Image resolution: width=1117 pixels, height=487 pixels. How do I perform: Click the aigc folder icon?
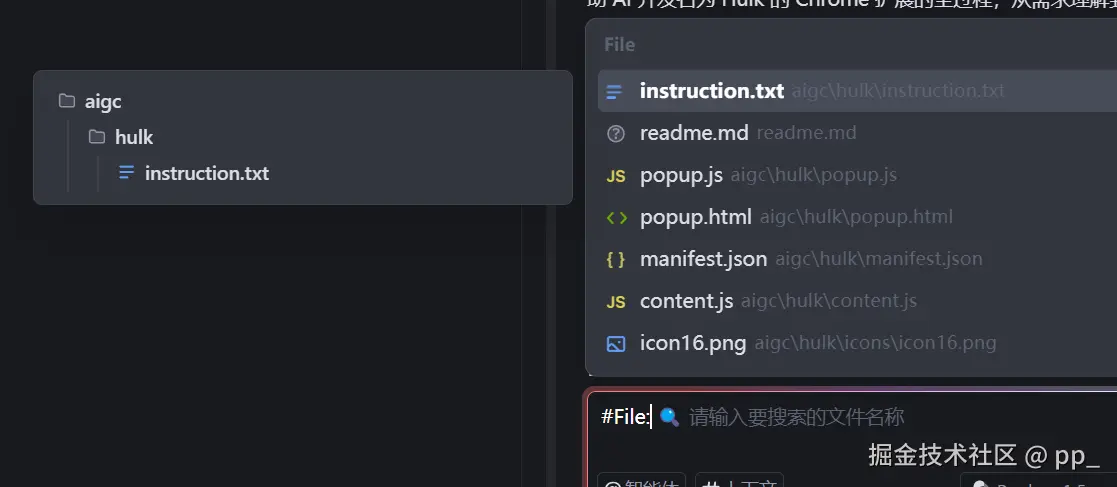(x=67, y=101)
